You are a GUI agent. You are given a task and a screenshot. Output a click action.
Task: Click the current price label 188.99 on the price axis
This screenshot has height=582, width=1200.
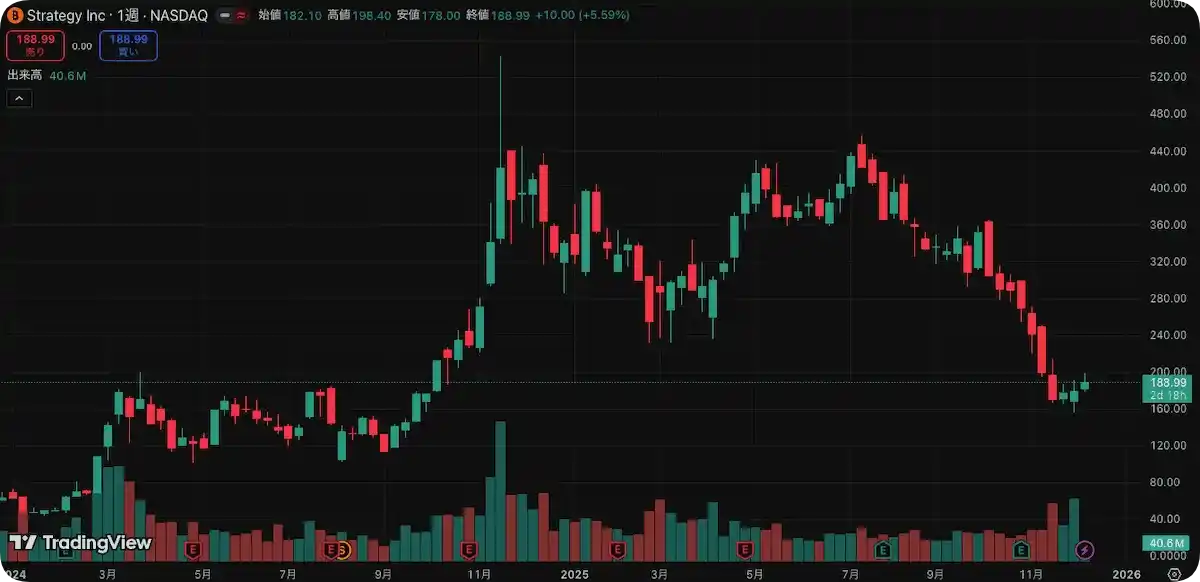click(x=1167, y=383)
